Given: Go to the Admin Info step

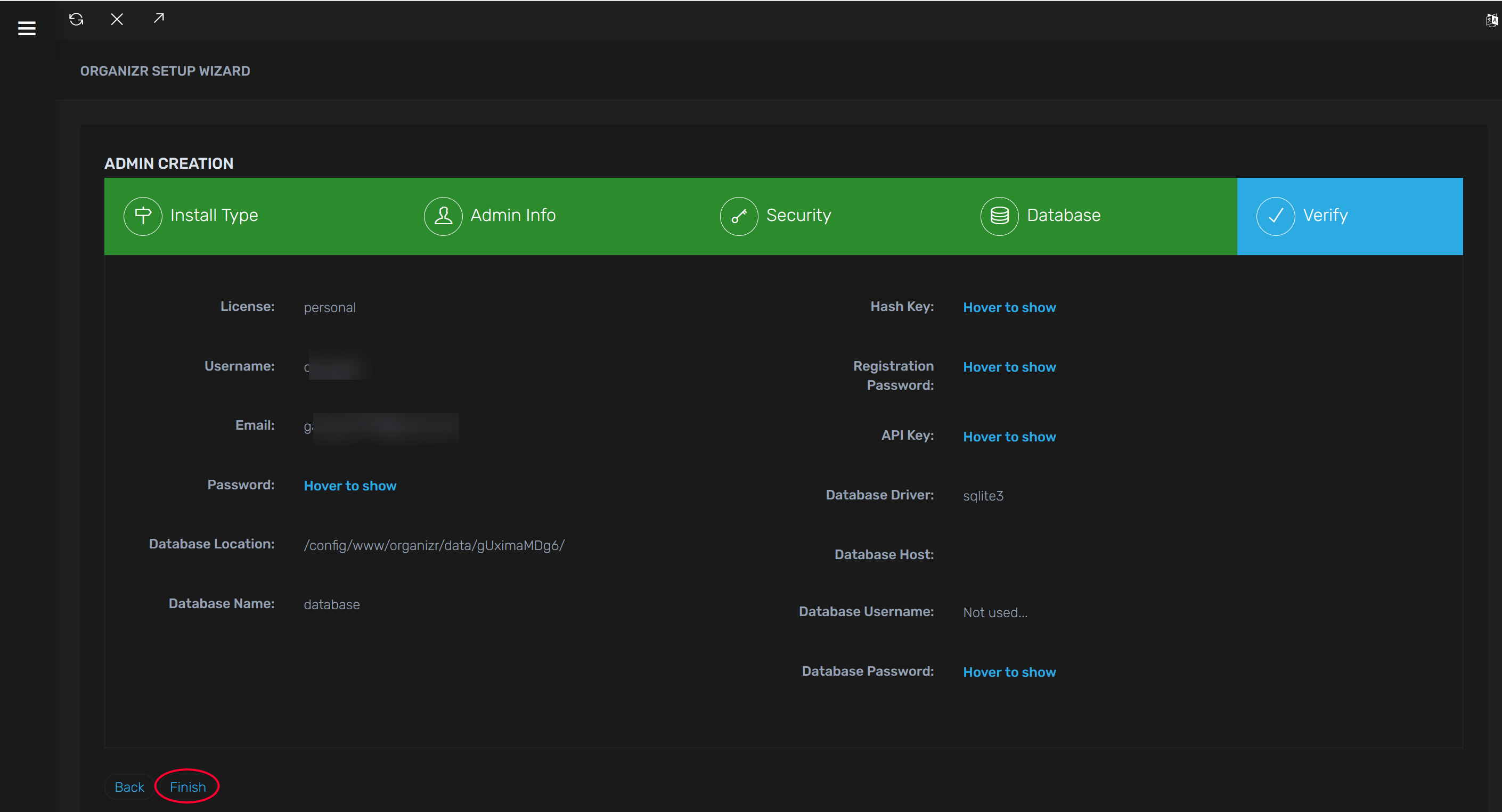Looking at the screenshot, I should [553, 216].
